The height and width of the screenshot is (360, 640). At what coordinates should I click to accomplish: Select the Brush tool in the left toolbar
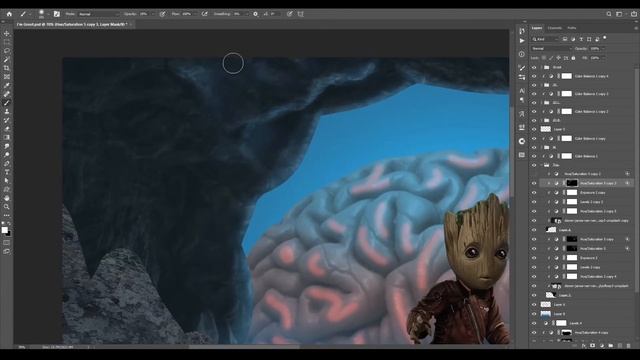click(7, 103)
